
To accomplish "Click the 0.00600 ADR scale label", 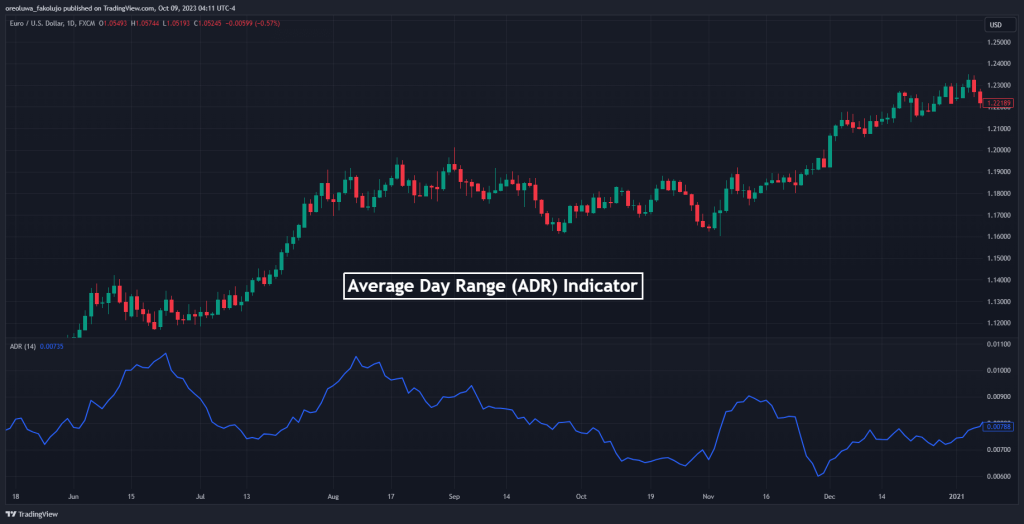I will pos(997,476).
